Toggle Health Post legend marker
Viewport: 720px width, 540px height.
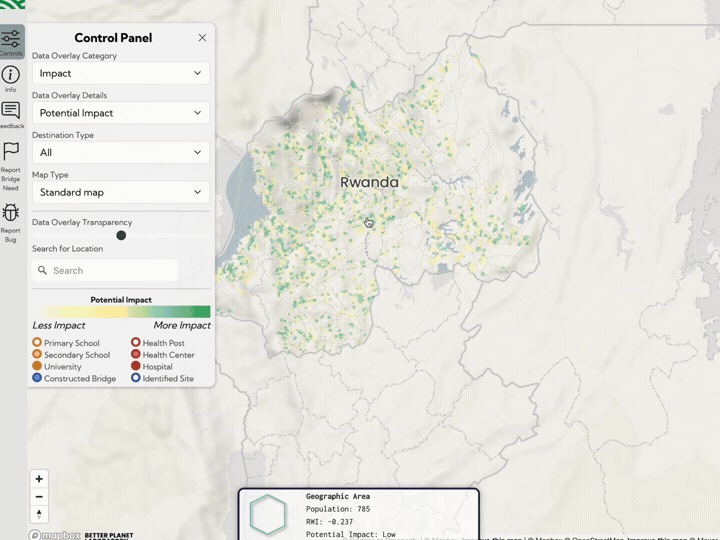[x=136, y=343]
